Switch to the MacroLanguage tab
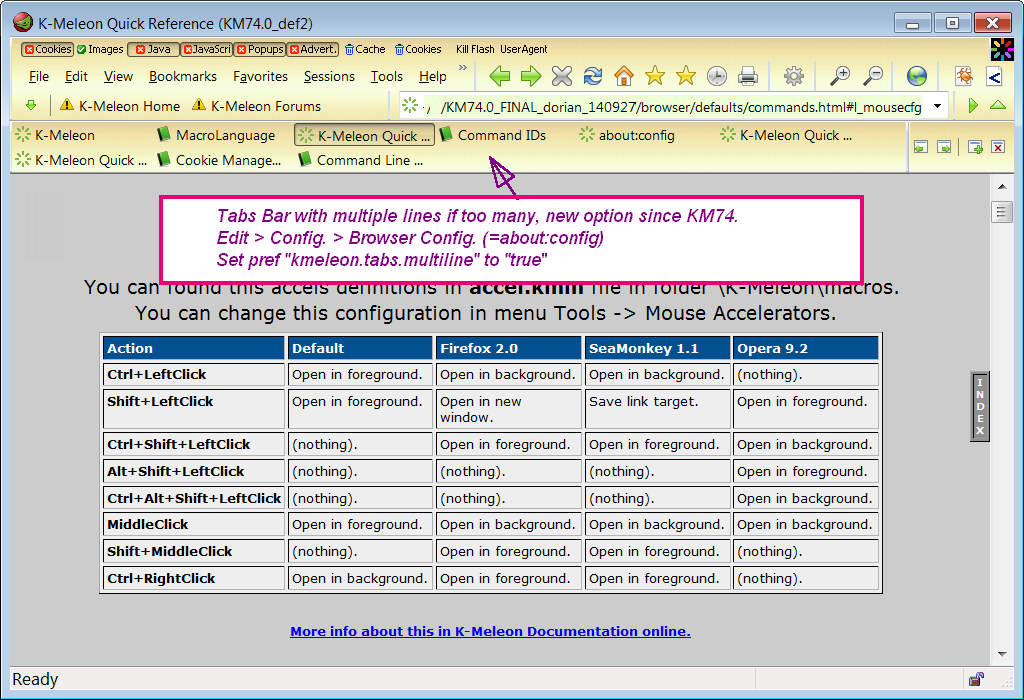 (224, 135)
